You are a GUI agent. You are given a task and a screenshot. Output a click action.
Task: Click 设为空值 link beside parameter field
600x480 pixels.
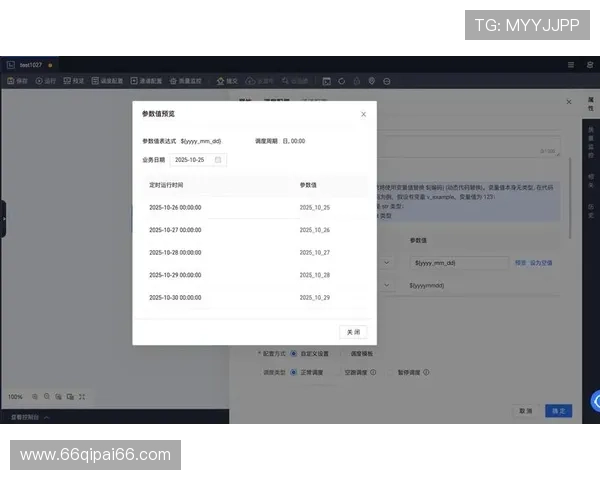[x=541, y=263]
